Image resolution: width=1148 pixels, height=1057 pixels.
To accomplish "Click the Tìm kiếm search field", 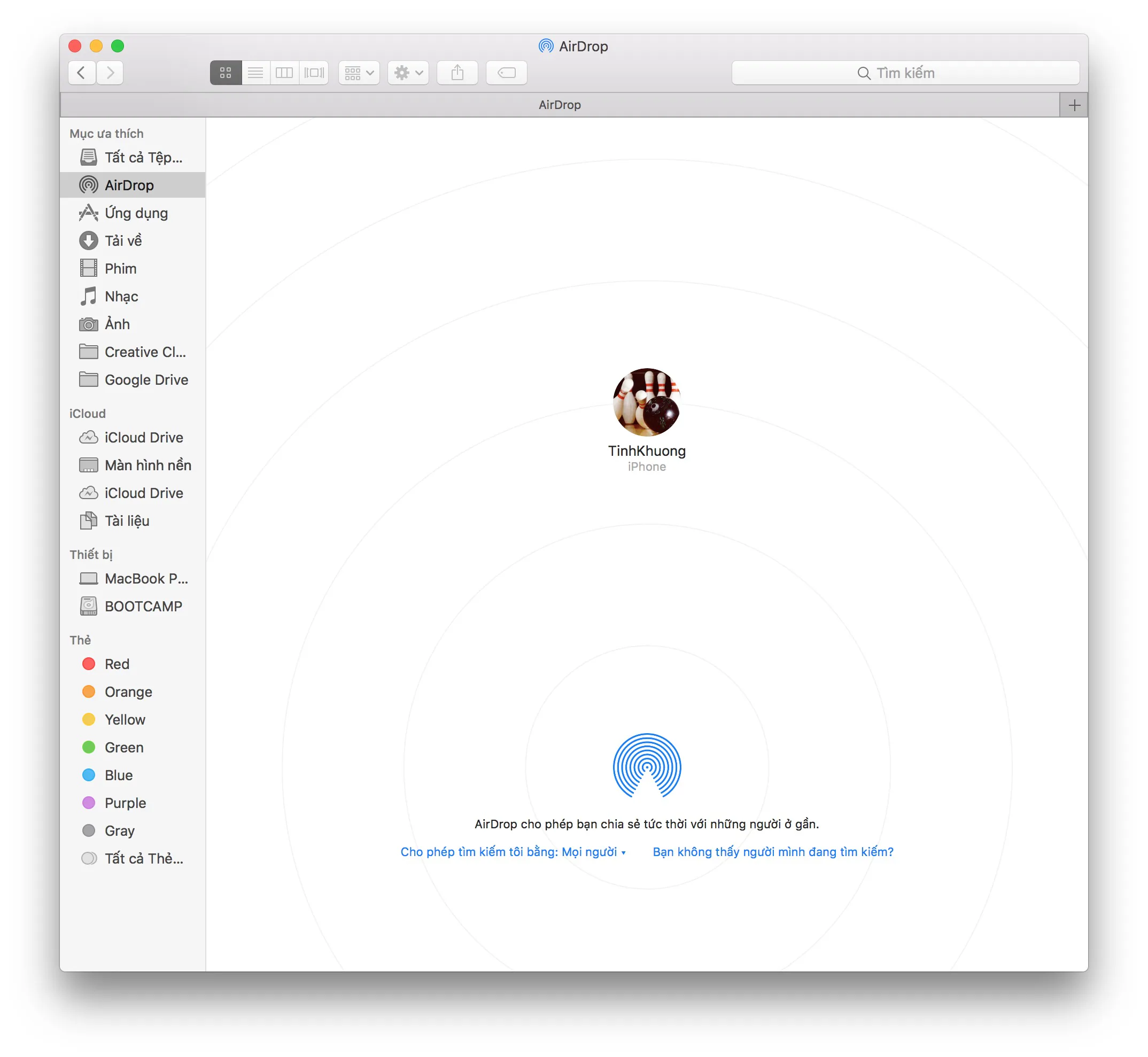I will pyautogui.click(x=905, y=73).
